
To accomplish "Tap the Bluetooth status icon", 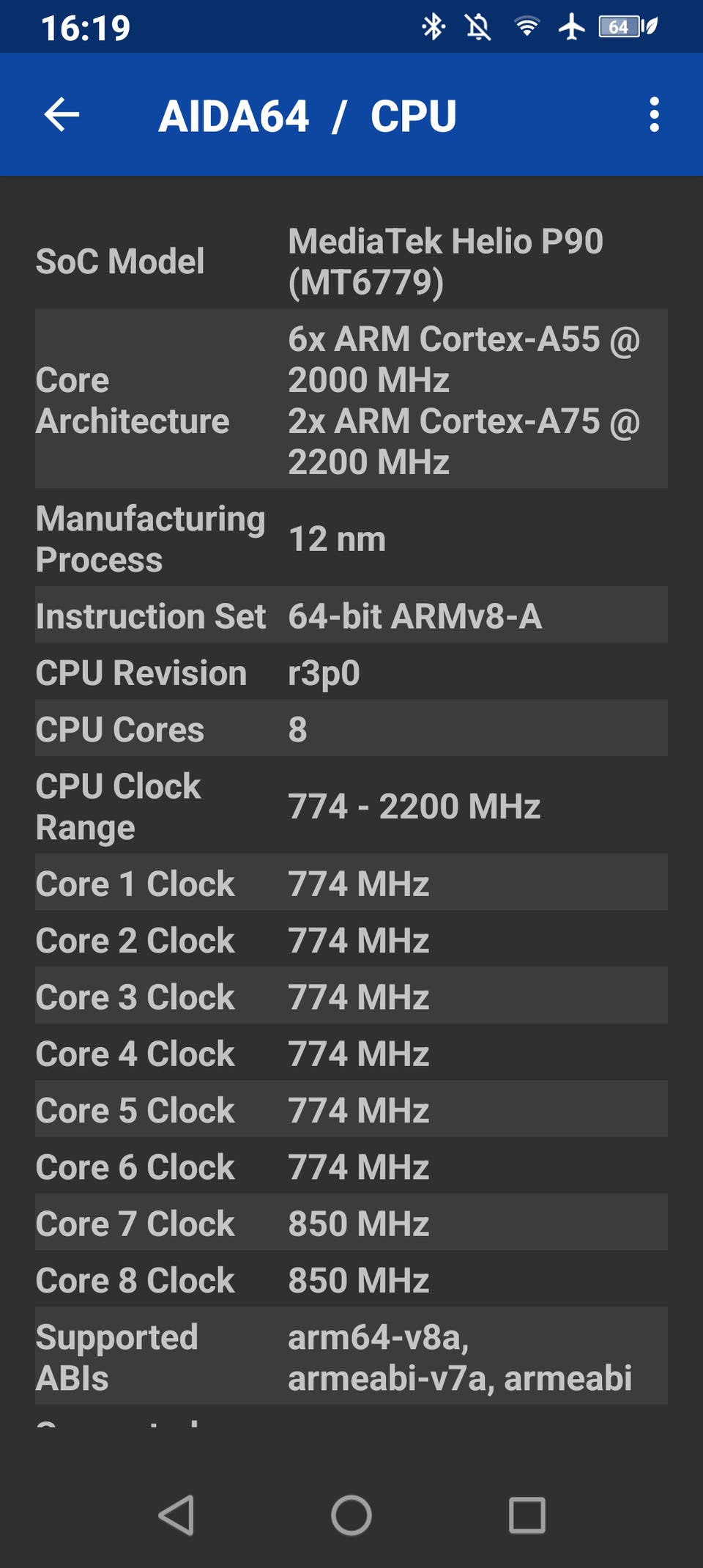I will pos(433,27).
